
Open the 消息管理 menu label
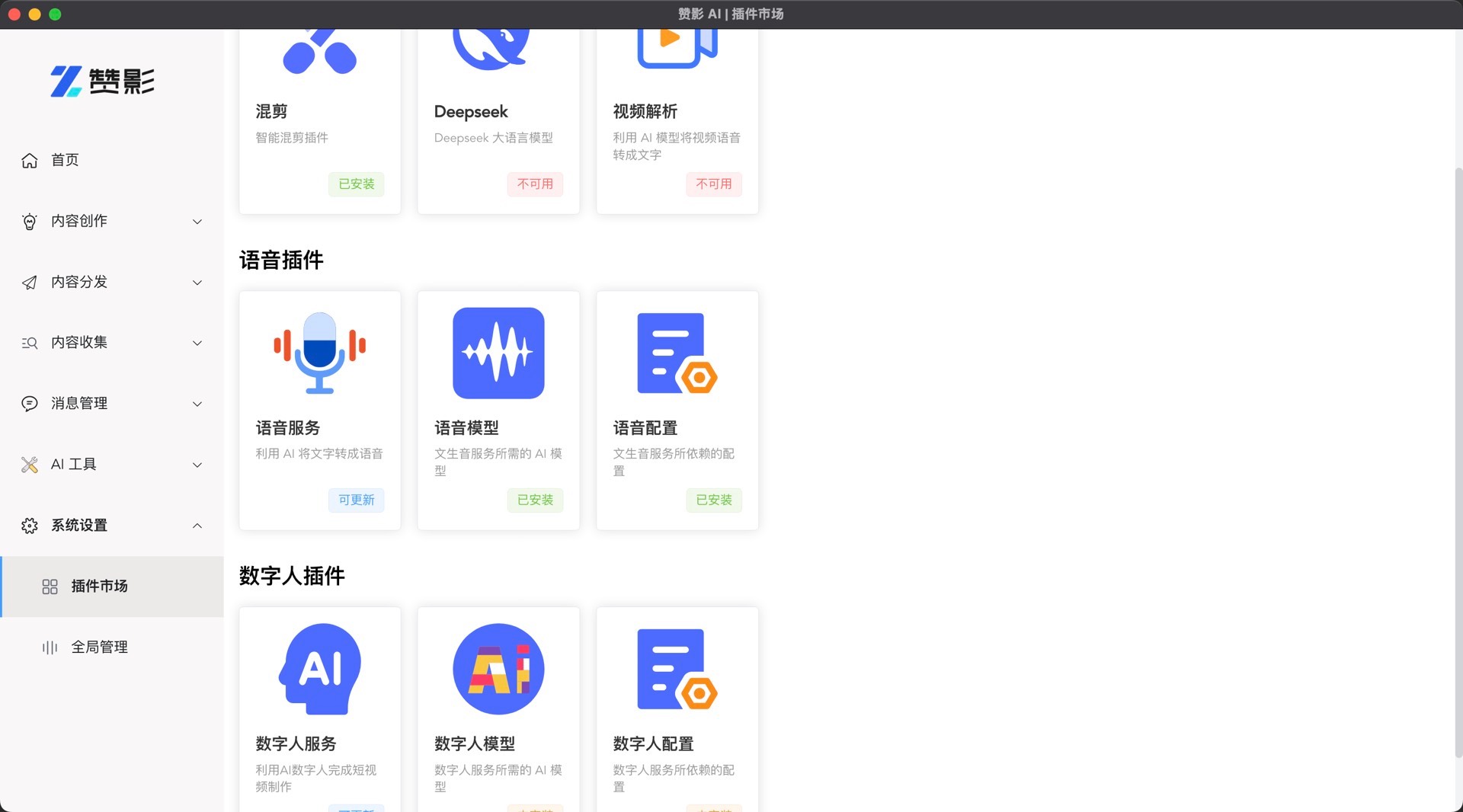click(79, 404)
